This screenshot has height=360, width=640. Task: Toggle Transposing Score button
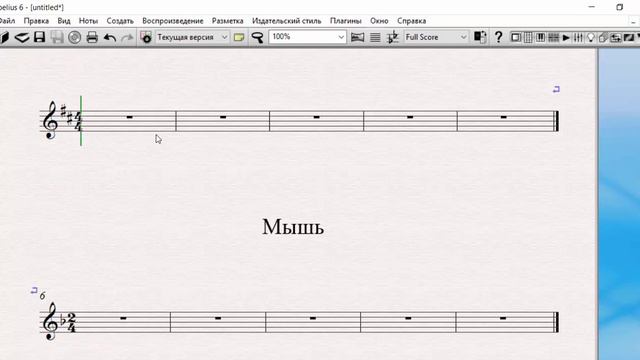pos(393,37)
